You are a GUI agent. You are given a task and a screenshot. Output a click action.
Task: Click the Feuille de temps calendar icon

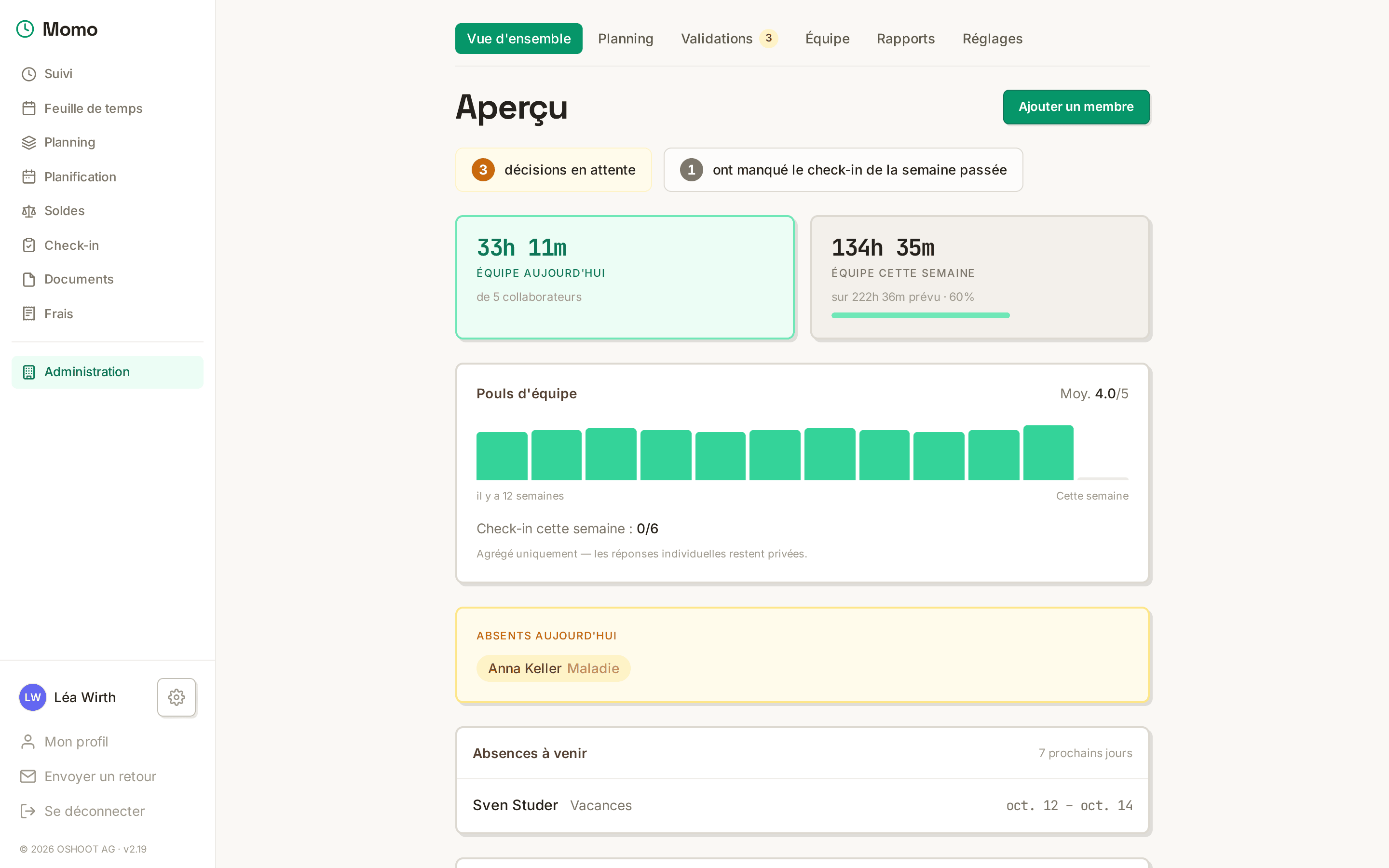point(29,108)
